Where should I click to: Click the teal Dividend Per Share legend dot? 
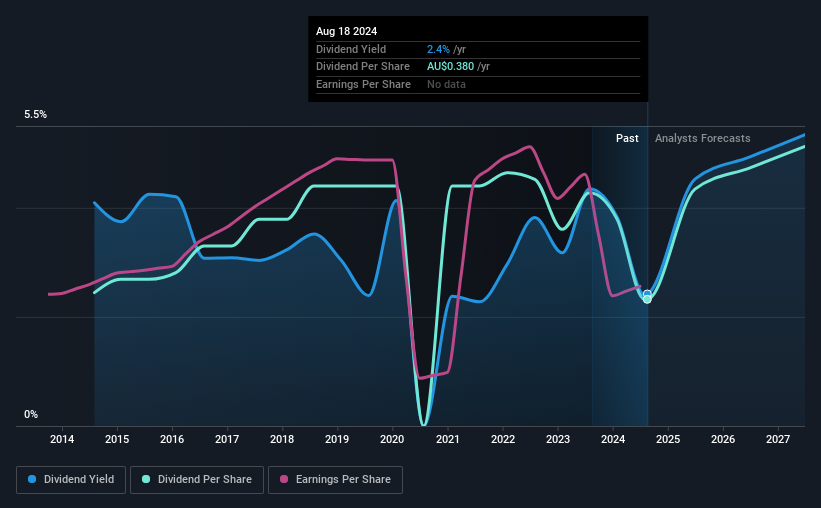click(146, 479)
